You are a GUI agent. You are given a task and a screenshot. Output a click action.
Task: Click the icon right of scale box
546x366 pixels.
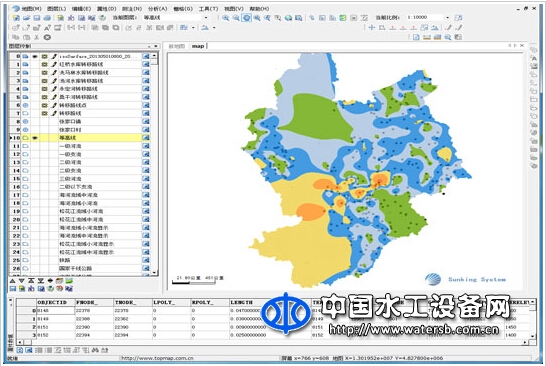(x=459, y=17)
